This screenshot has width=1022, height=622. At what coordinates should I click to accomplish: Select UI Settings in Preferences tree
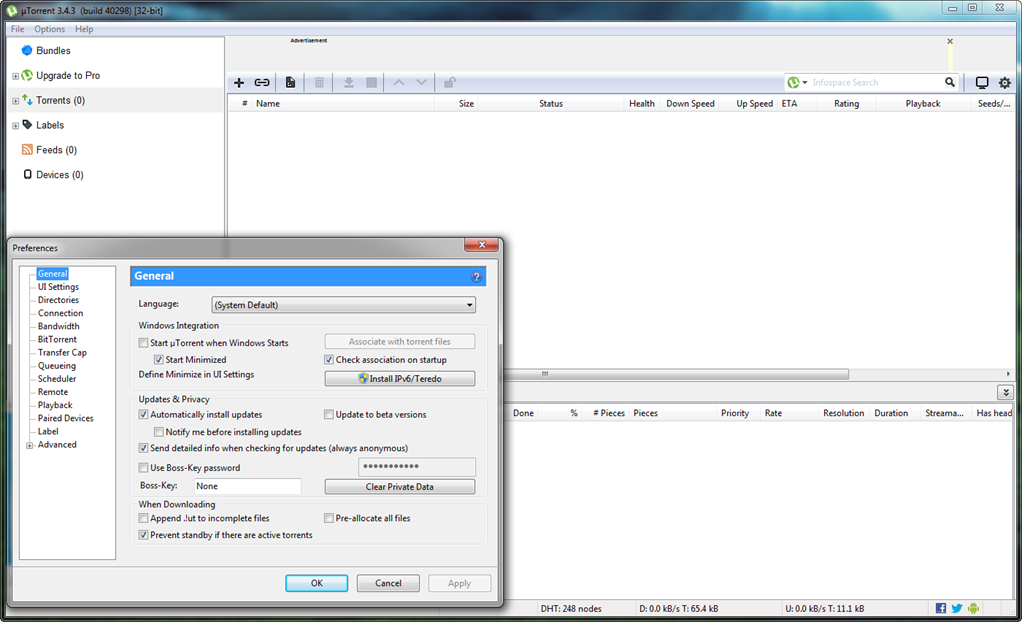pyautogui.click(x=59, y=287)
